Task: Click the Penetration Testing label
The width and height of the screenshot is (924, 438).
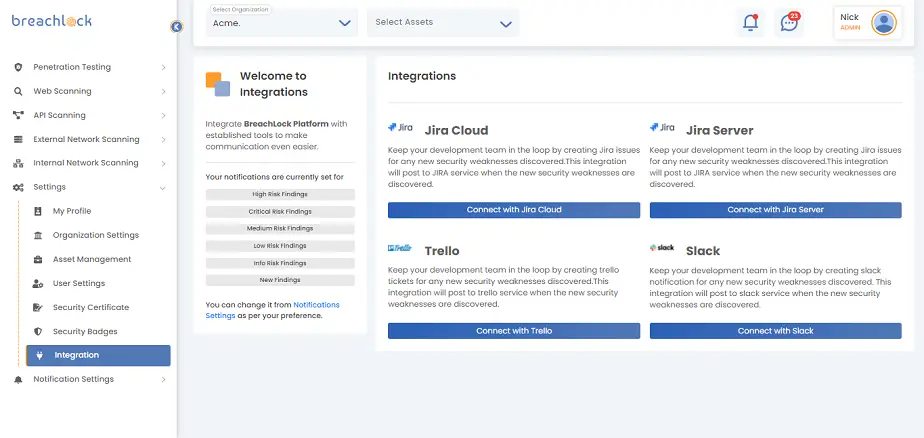Action: click(x=72, y=67)
